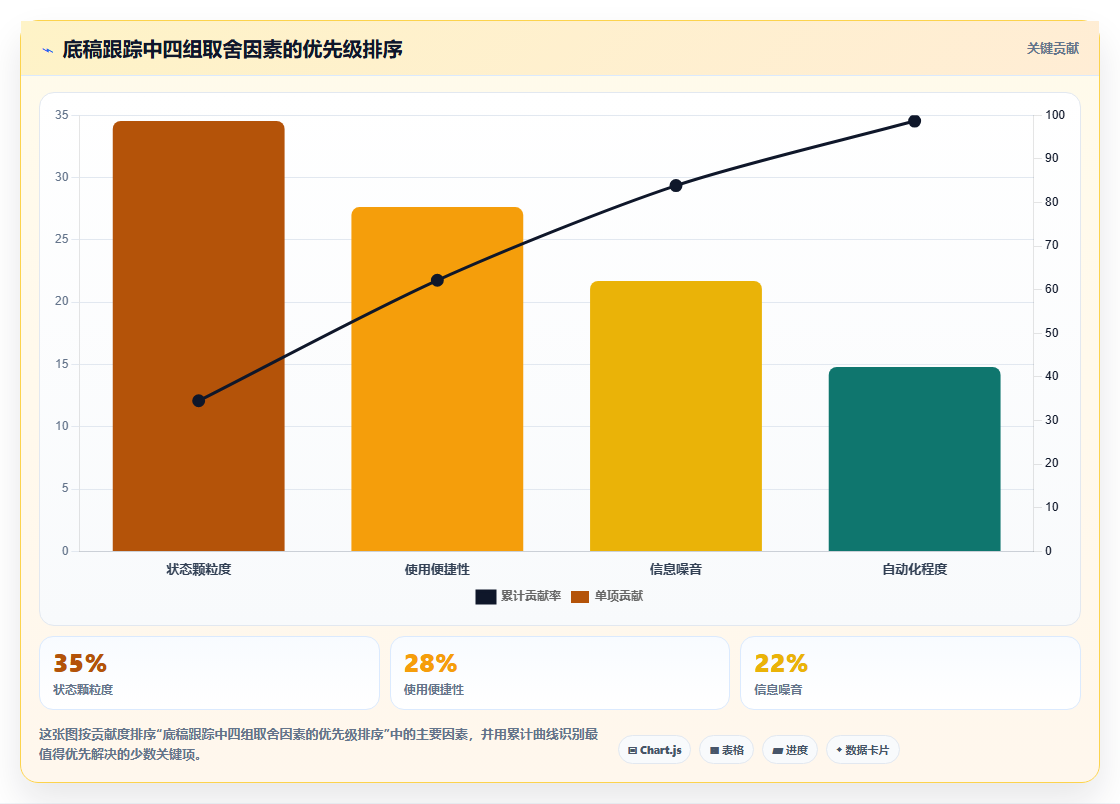
Task: Select cumulative line point above 信息噪音
Action: 676,186
